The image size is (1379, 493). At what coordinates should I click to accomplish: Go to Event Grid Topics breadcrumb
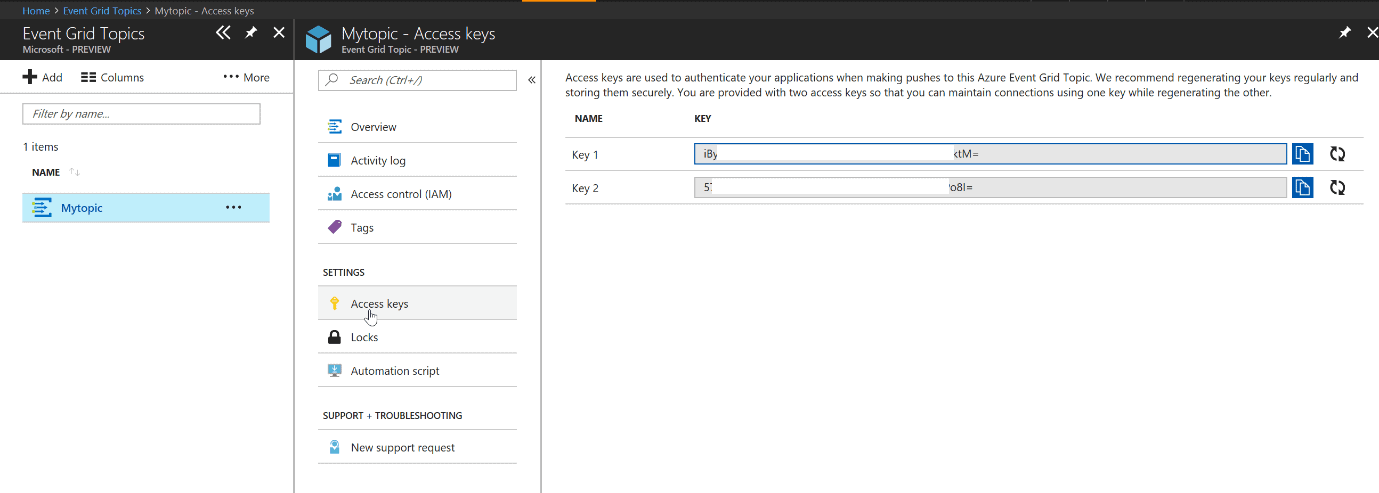(102, 11)
